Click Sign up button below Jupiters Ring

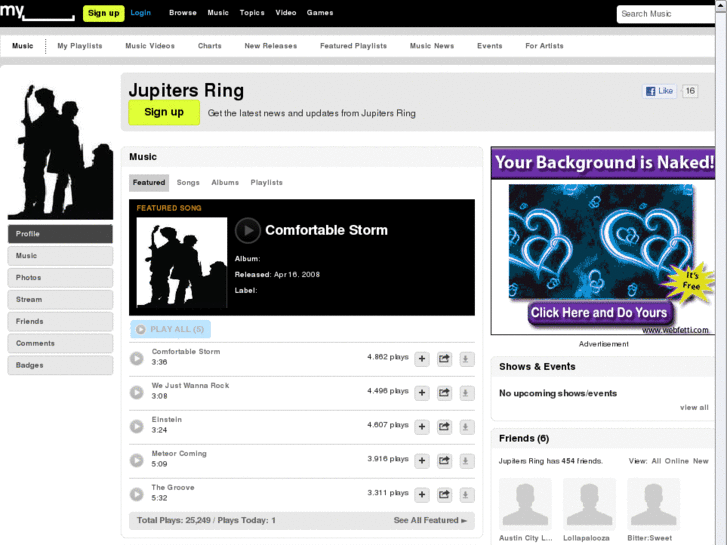click(x=164, y=112)
